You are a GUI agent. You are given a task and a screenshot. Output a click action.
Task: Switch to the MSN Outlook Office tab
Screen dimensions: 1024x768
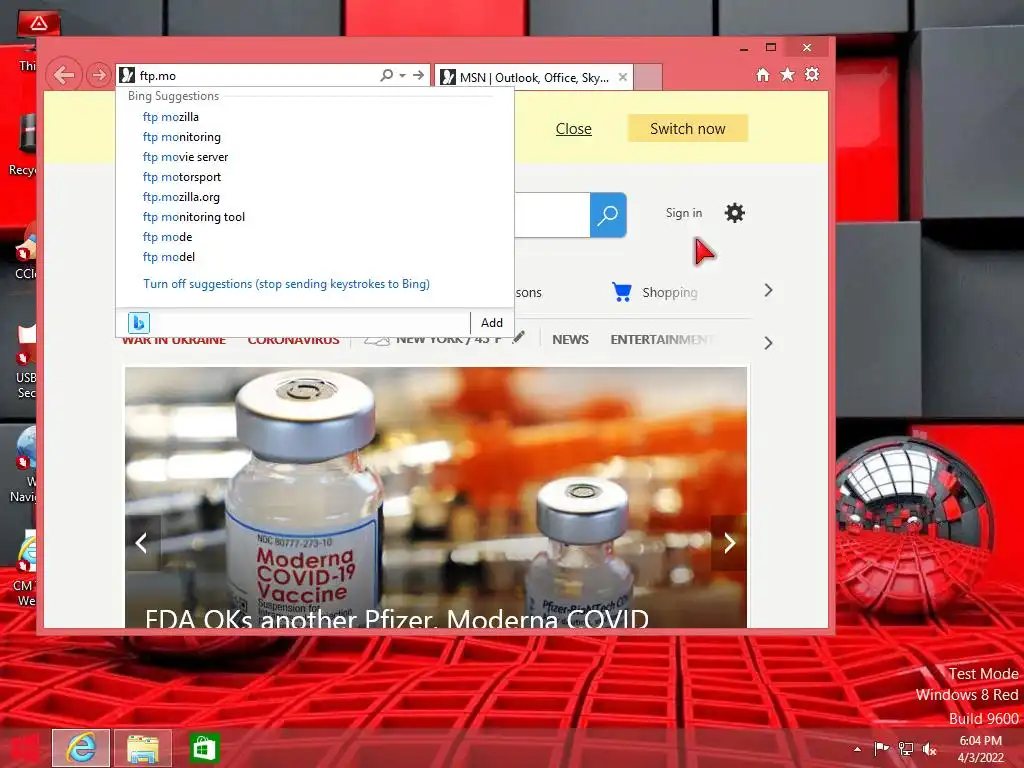coord(533,78)
